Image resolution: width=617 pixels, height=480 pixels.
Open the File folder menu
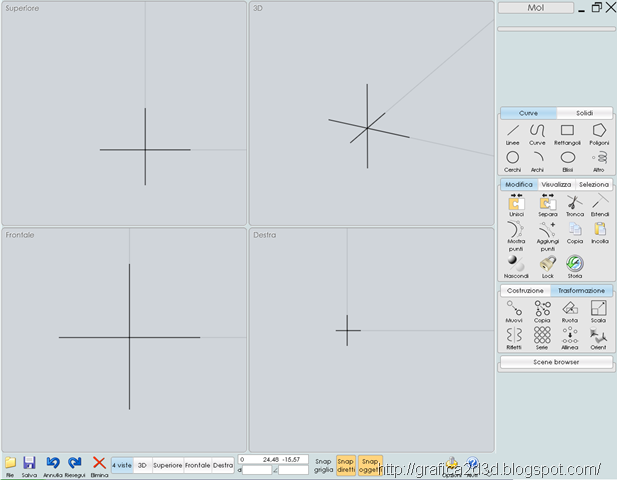10,467
